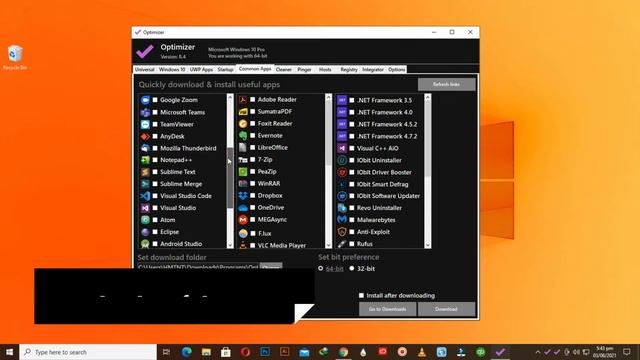
Task: Click the Dropbox icon
Action: tap(243, 196)
